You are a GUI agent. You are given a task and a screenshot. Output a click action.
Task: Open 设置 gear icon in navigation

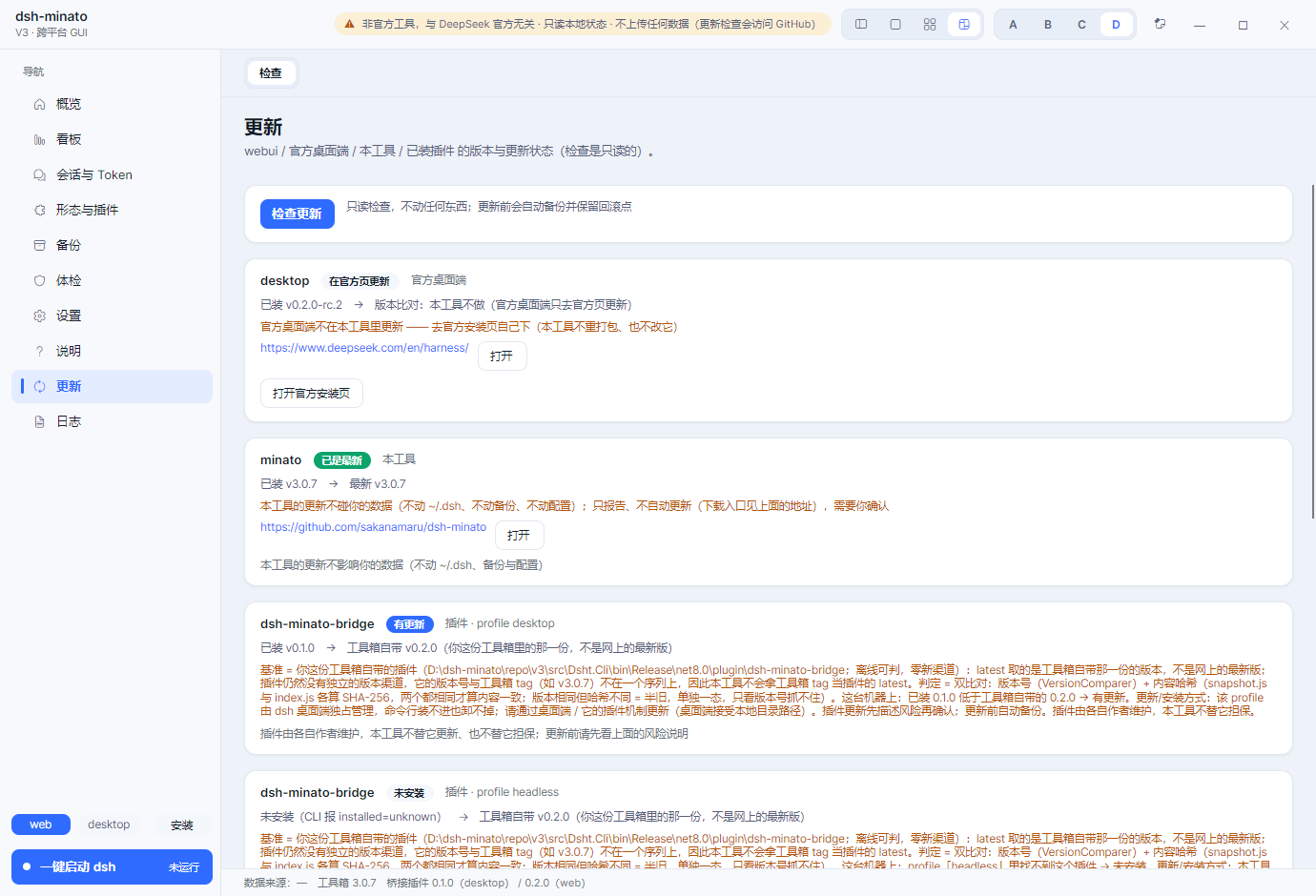coord(39,316)
